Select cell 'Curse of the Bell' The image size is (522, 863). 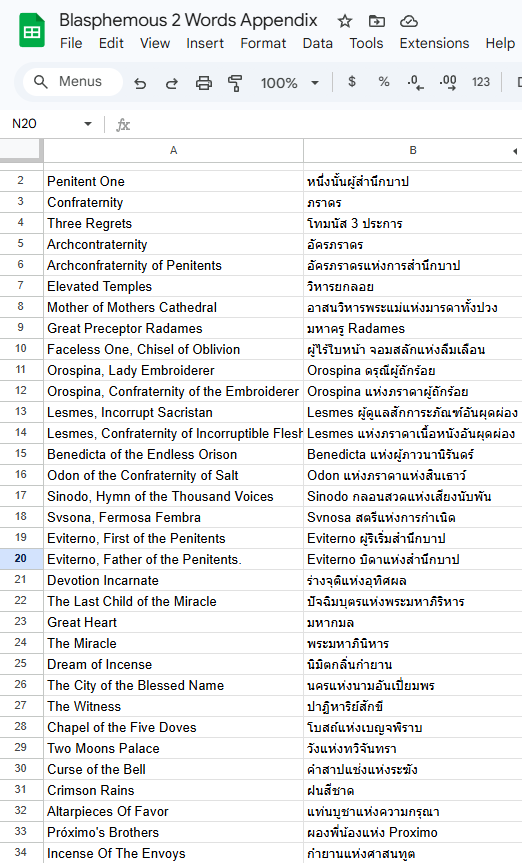[x=173, y=769]
